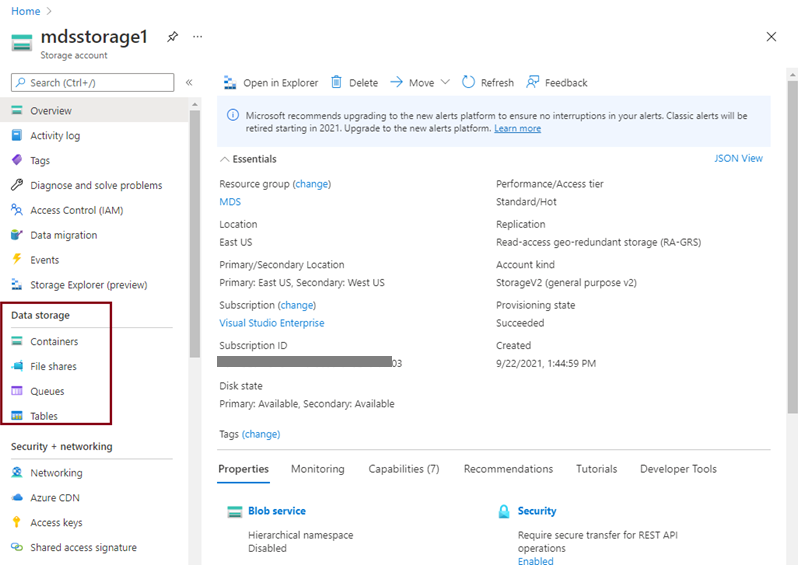Click the Shared access signature icon
Screen dimensions: 798x565
(17, 547)
